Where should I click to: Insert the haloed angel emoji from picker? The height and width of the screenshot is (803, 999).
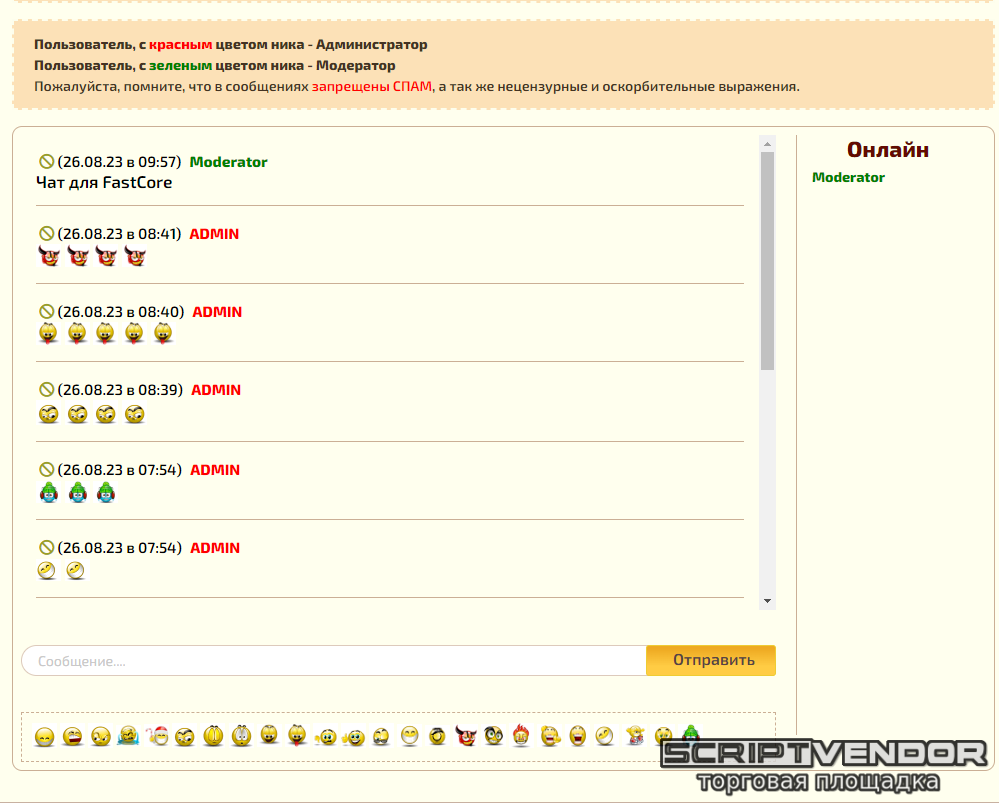[x=437, y=737]
